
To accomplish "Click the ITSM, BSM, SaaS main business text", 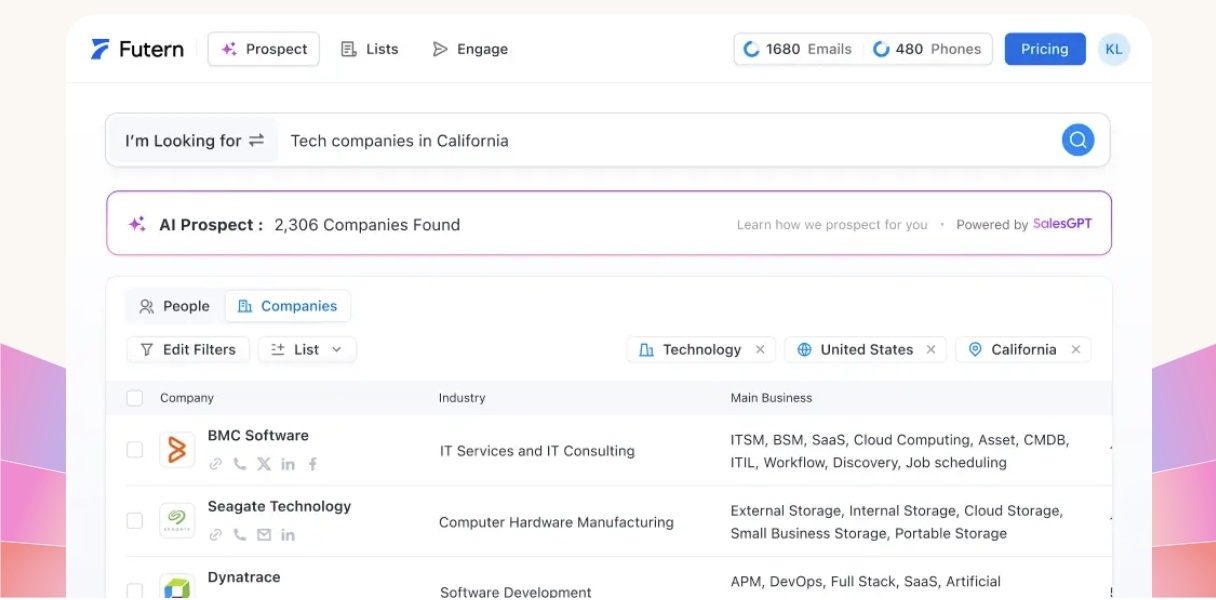I will click(x=900, y=451).
